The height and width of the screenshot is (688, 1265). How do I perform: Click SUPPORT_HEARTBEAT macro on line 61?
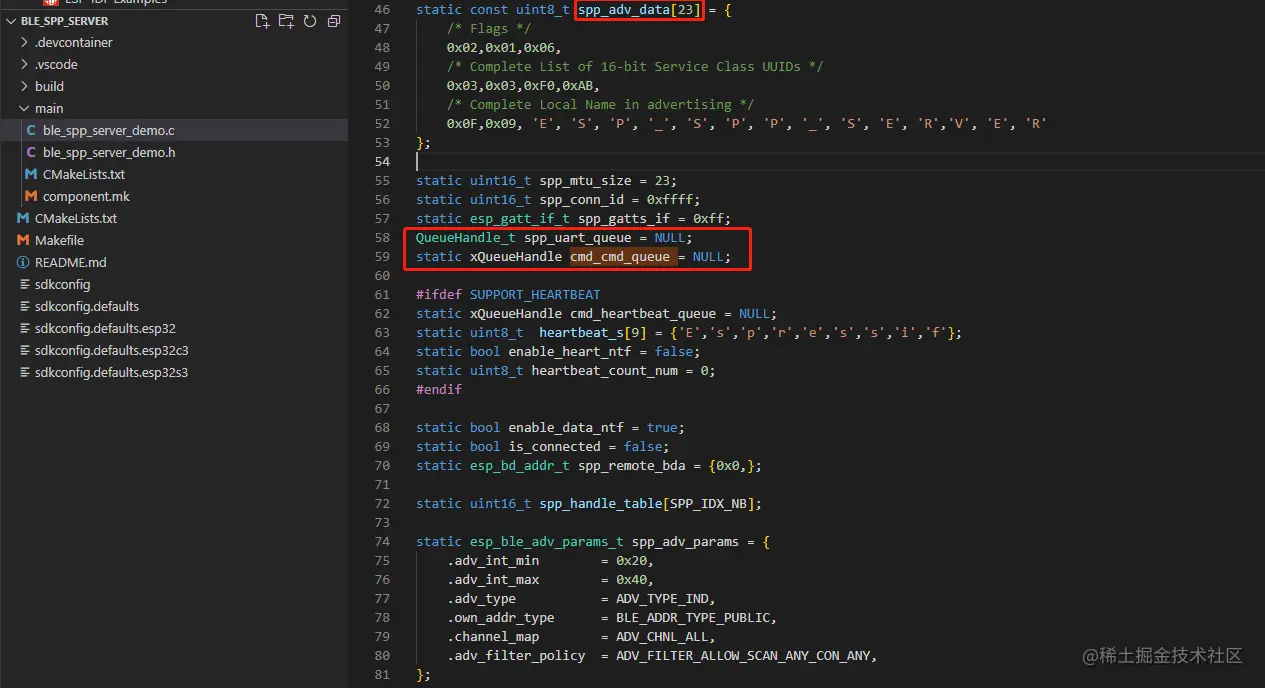coord(535,294)
